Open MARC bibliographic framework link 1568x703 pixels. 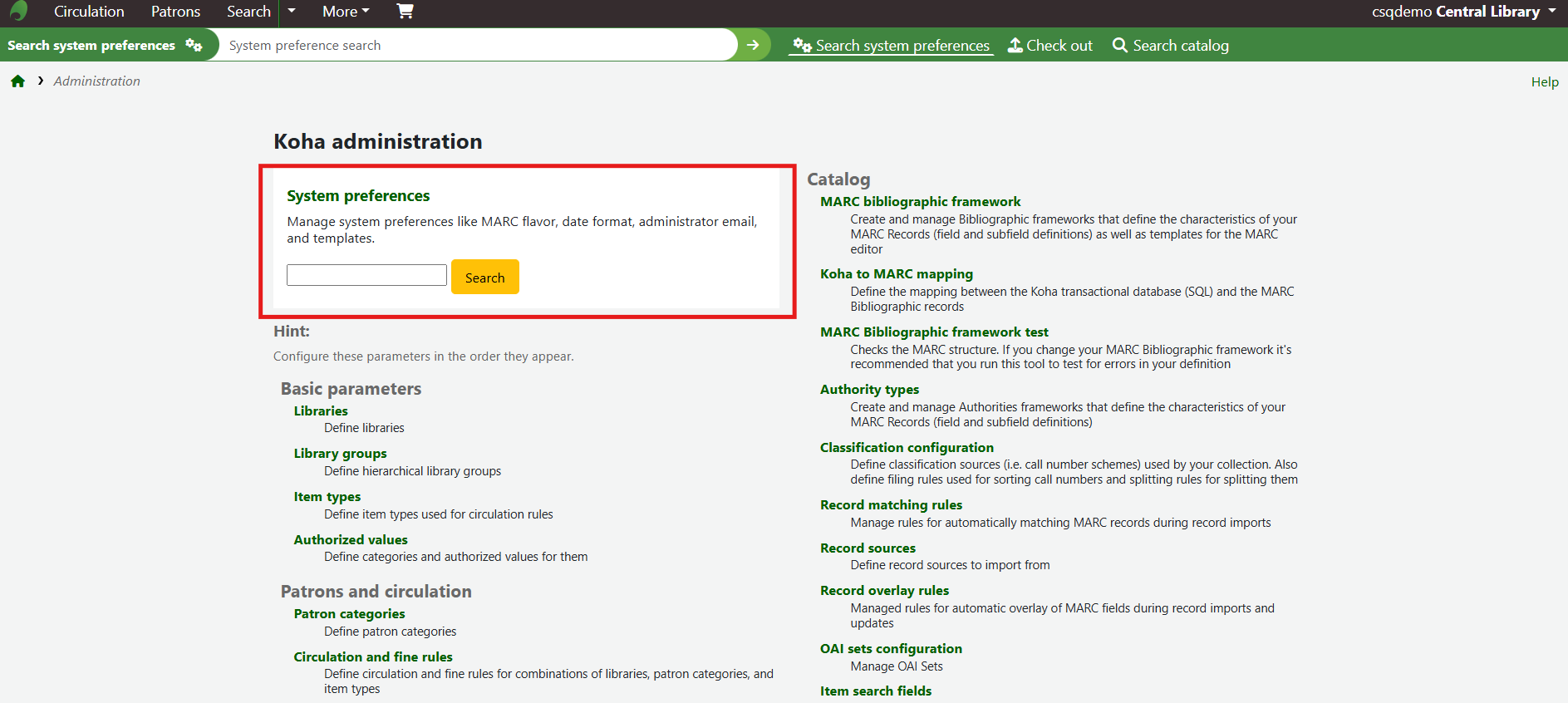pos(920,201)
